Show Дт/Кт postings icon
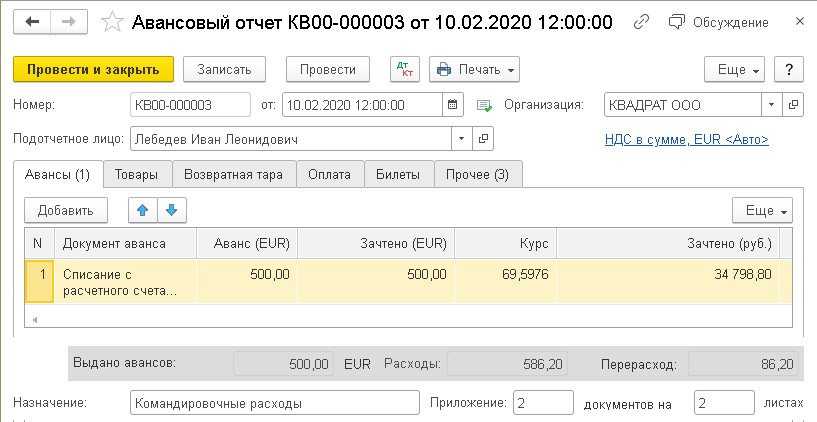The height and width of the screenshot is (422, 817). click(x=405, y=69)
